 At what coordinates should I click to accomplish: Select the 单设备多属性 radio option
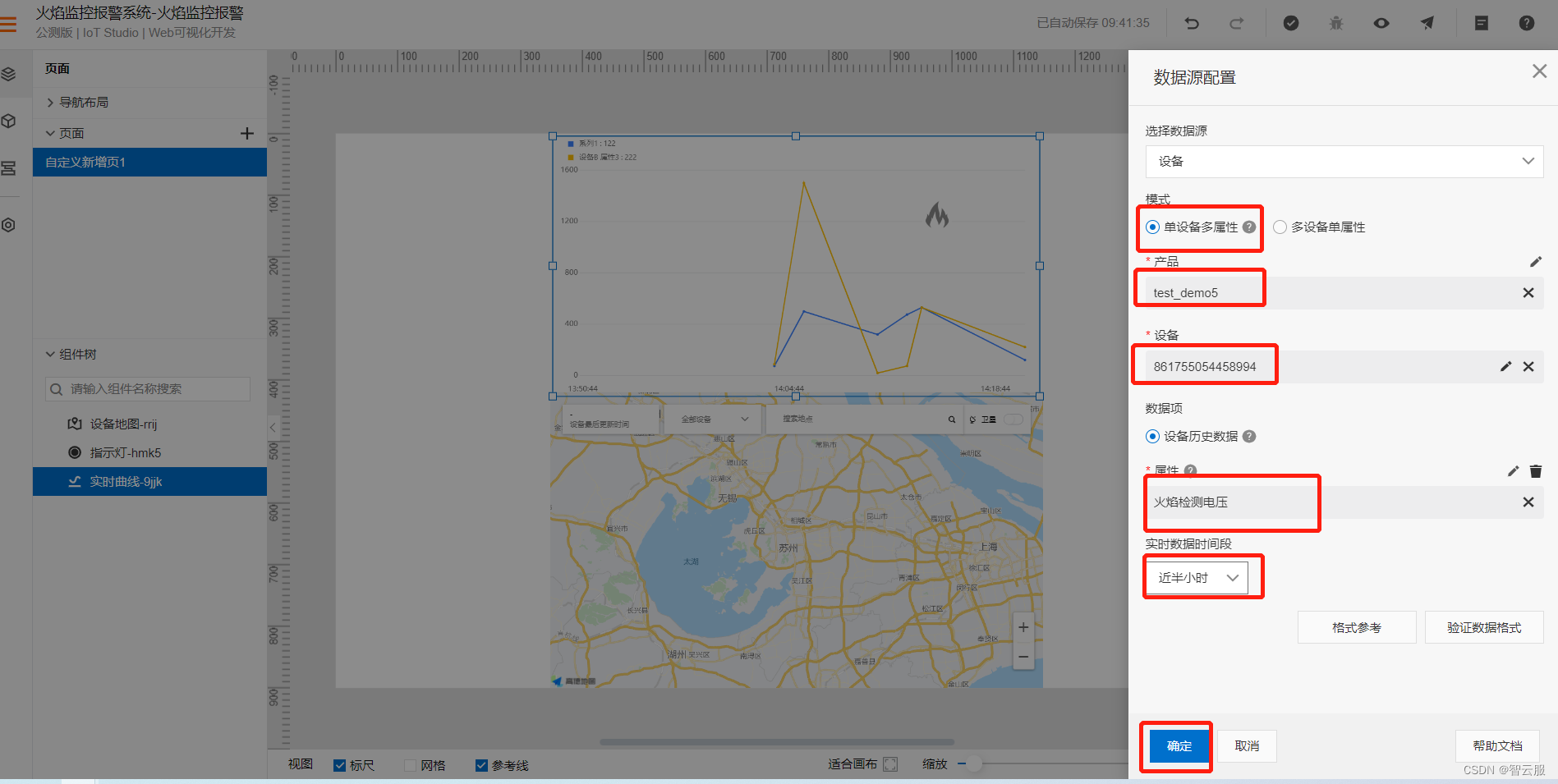pyautogui.click(x=1153, y=227)
